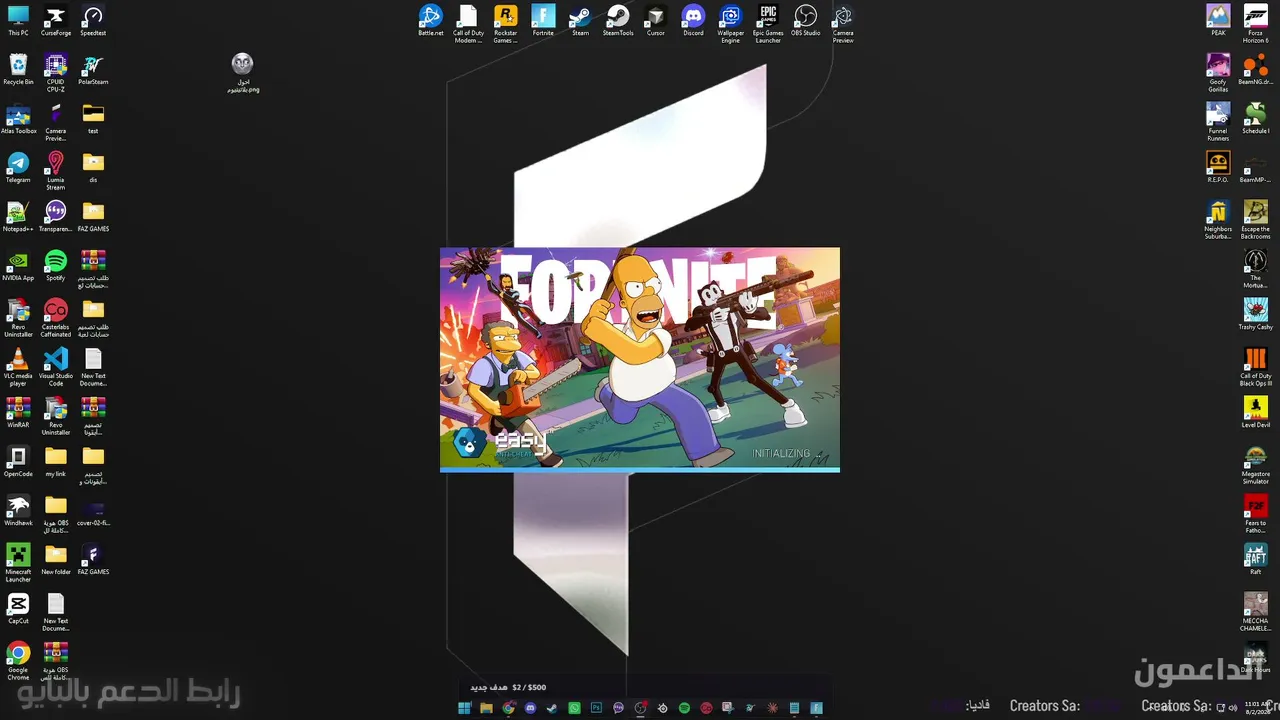Open the Windows Start menu
Image resolution: width=1280 pixels, height=720 pixels.
point(464,708)
